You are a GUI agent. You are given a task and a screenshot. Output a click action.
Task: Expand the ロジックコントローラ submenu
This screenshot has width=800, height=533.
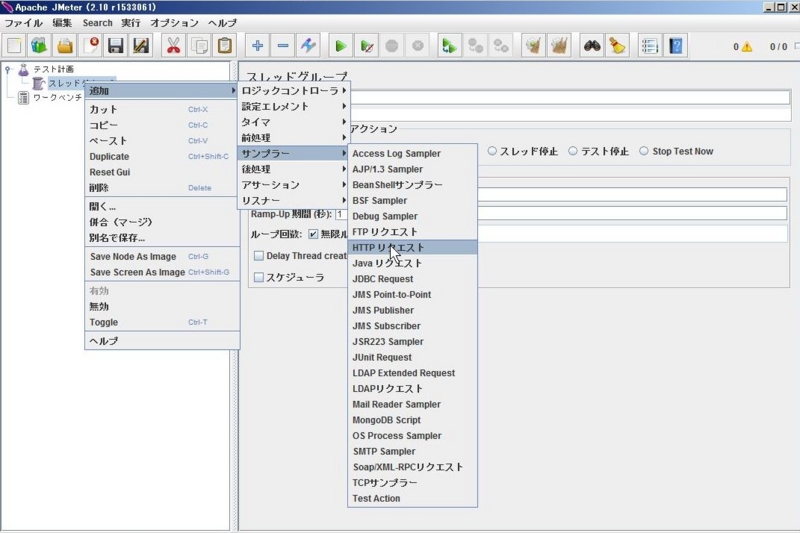[294, 91]
